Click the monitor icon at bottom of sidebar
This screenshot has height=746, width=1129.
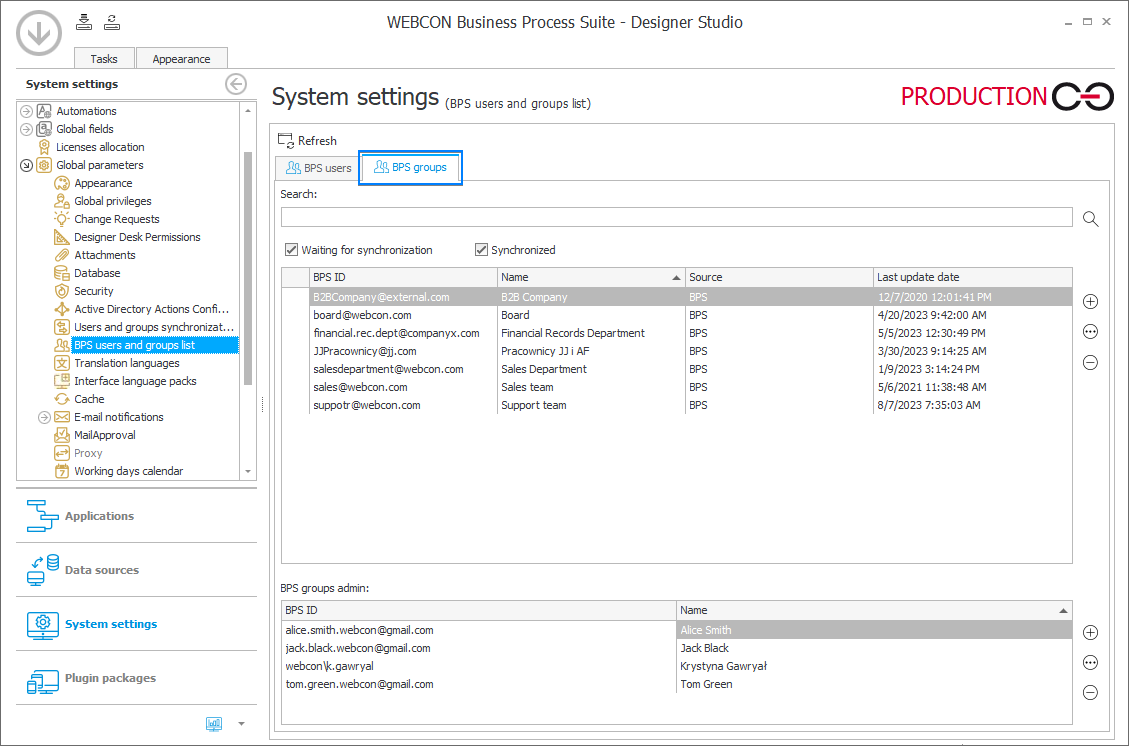tap(214, 724)
